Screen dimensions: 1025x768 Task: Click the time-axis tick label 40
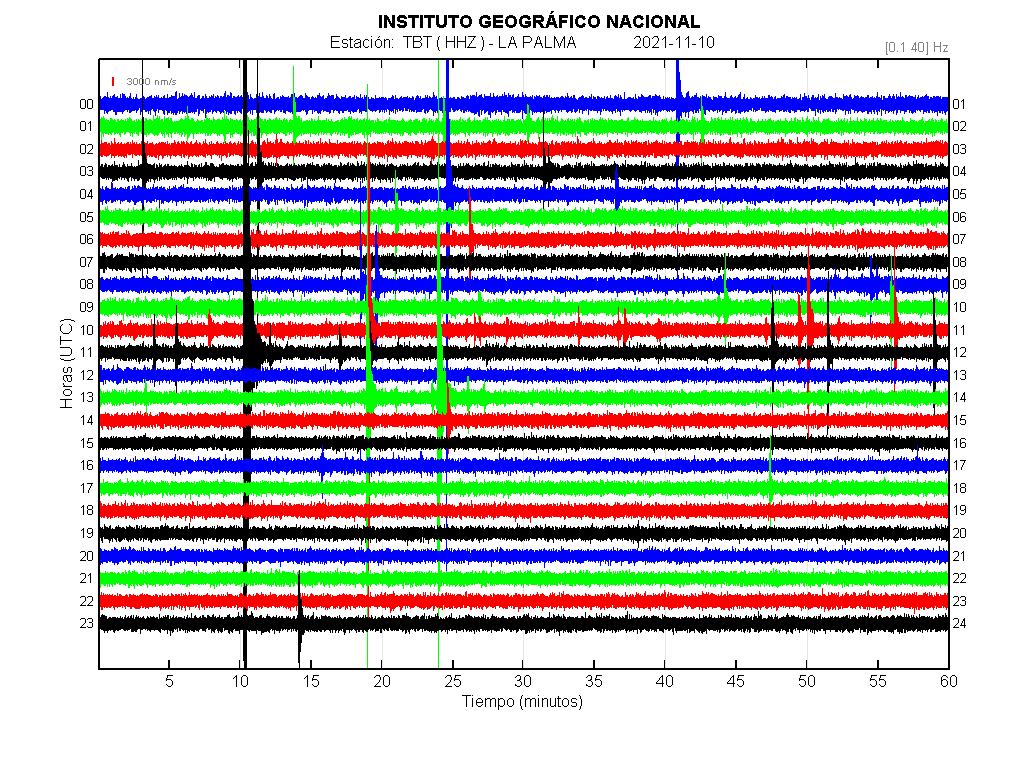coord(665,681)
